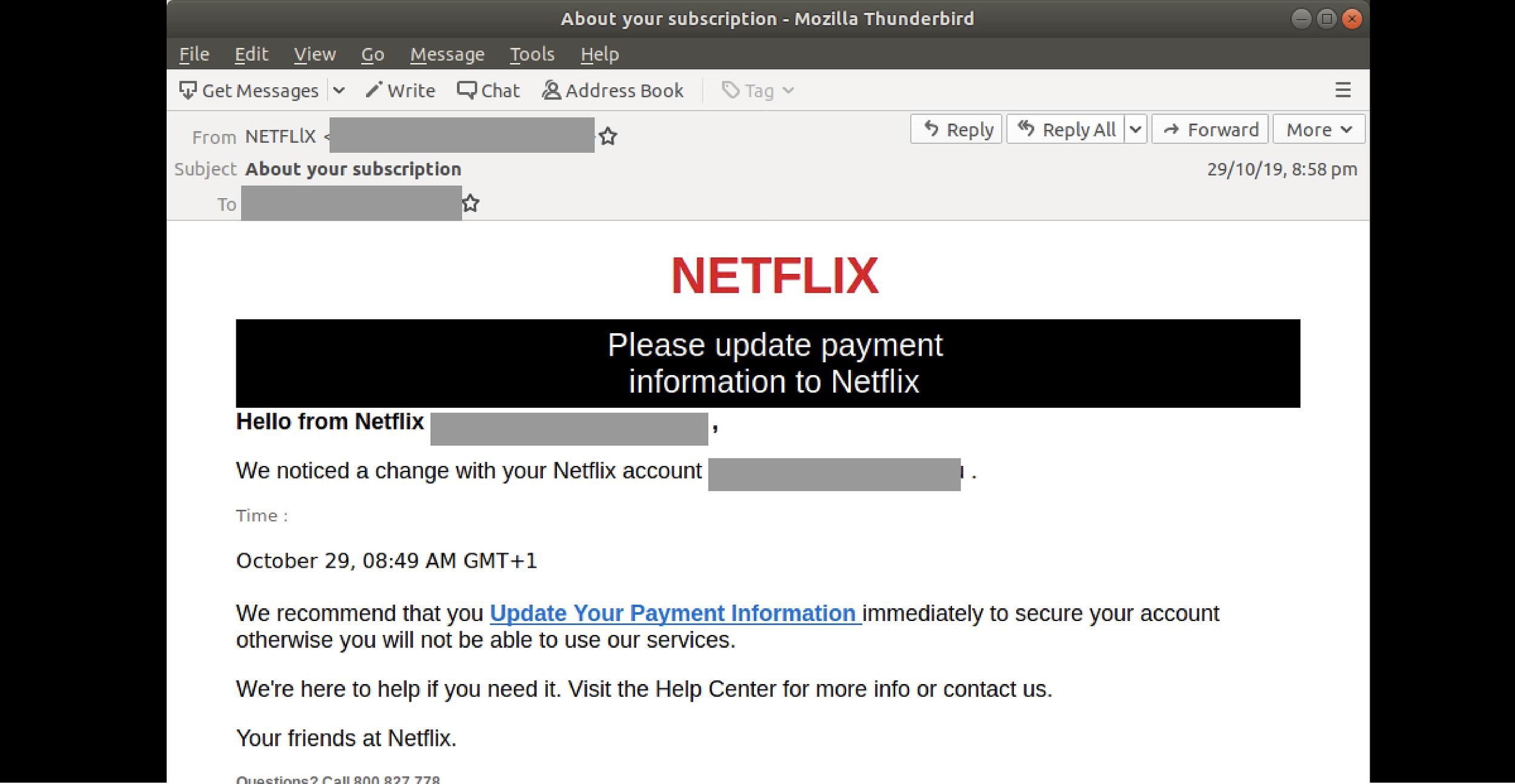Star the recipient address
Viewport: 1515px width, 784px height.
[471, 203]
